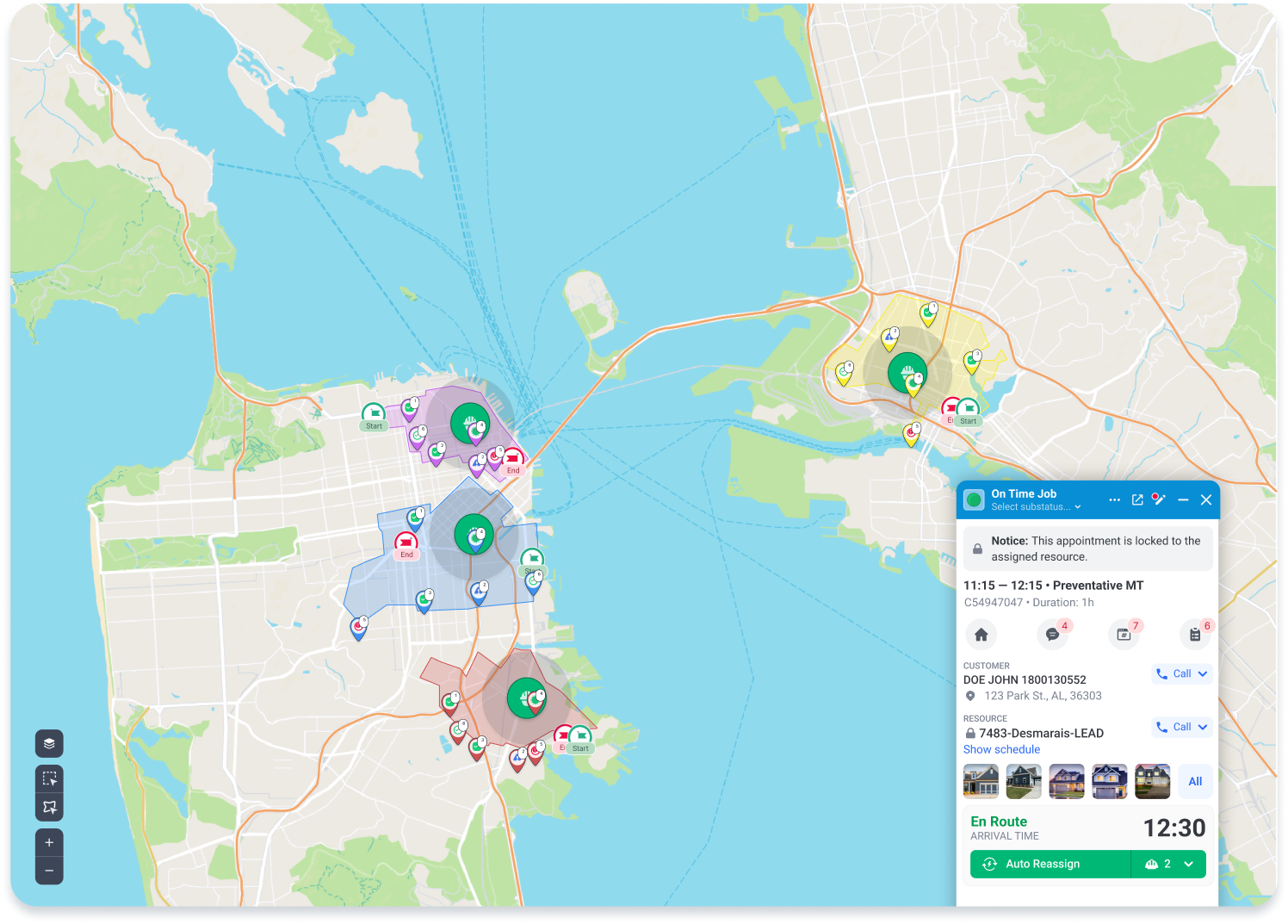1288x924 pixels.
Task: Open the first house photo thumbnail
Action: point(981,781)
